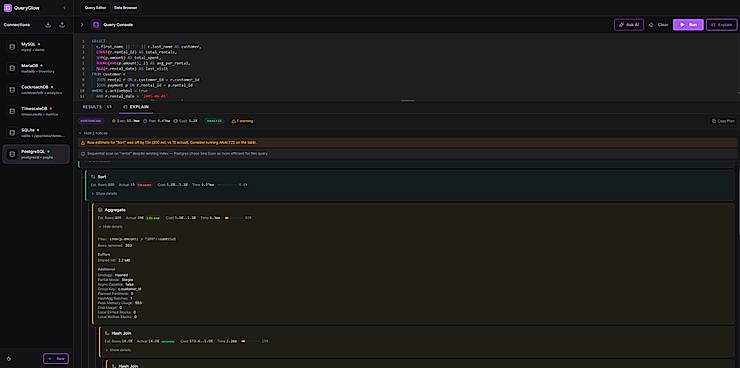Click the Sort node title
740x368 pixels.
(102, 176)
